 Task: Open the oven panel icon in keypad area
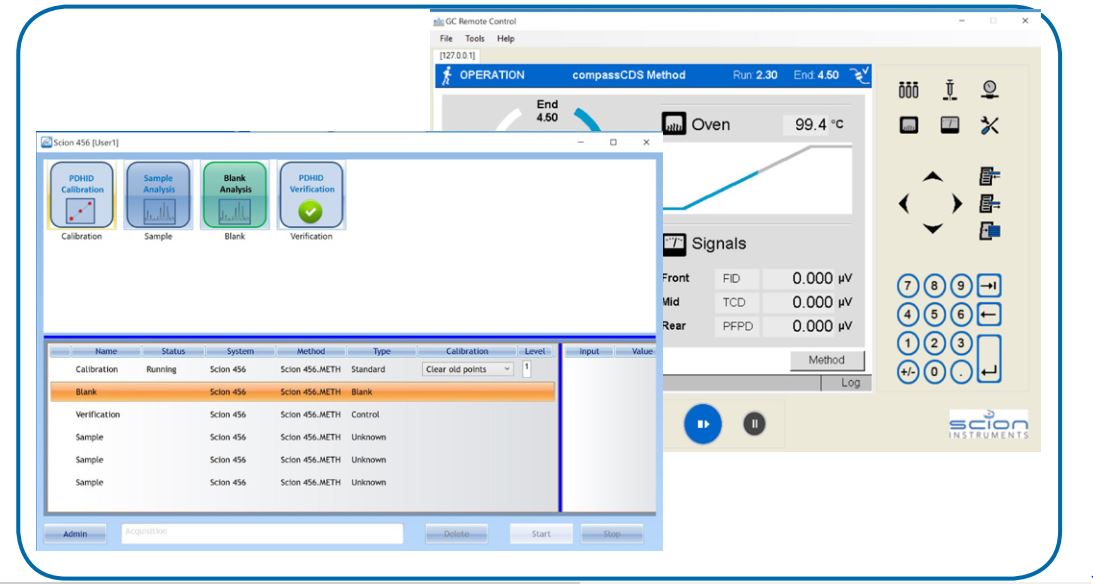(908, 125)
